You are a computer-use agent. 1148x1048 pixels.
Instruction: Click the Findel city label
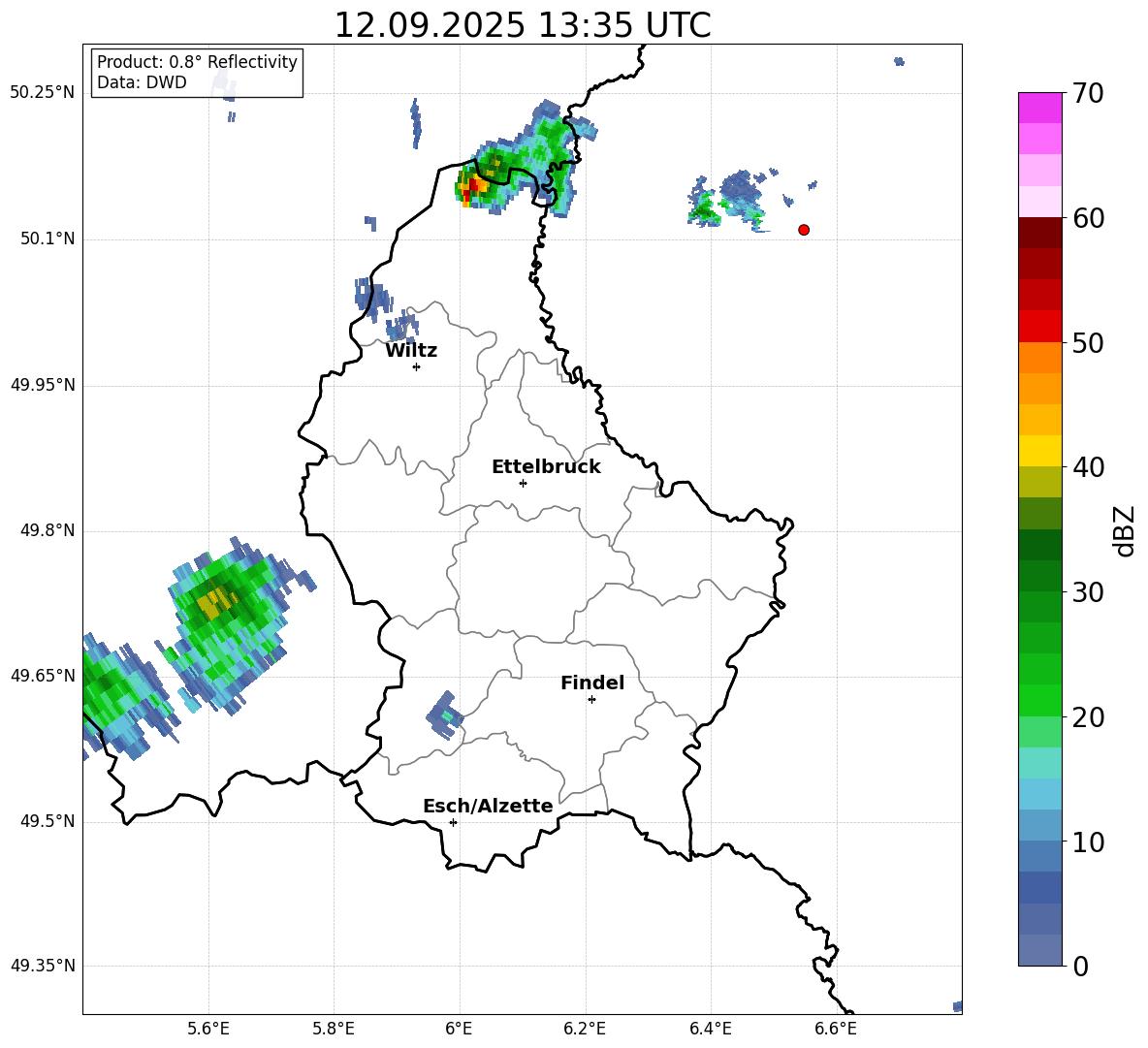coord(592,683)
